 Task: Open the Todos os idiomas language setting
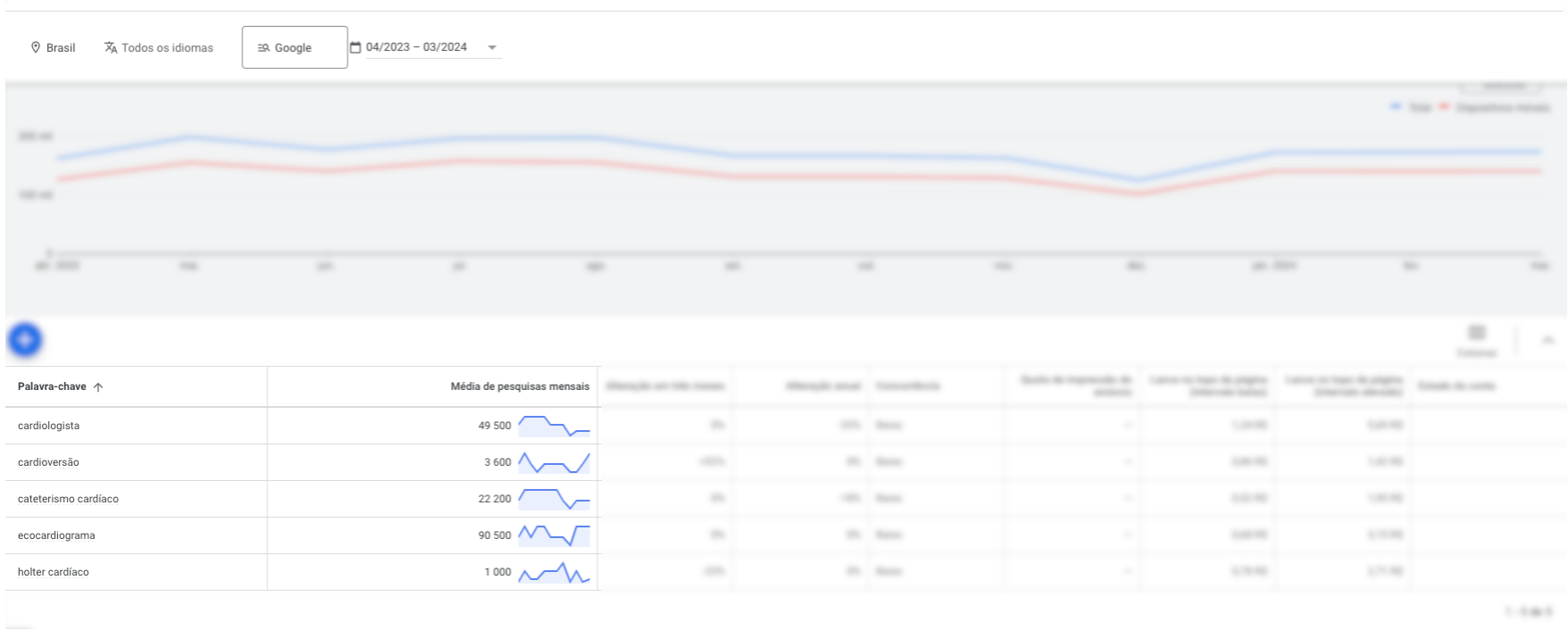(x=159, y=47)
